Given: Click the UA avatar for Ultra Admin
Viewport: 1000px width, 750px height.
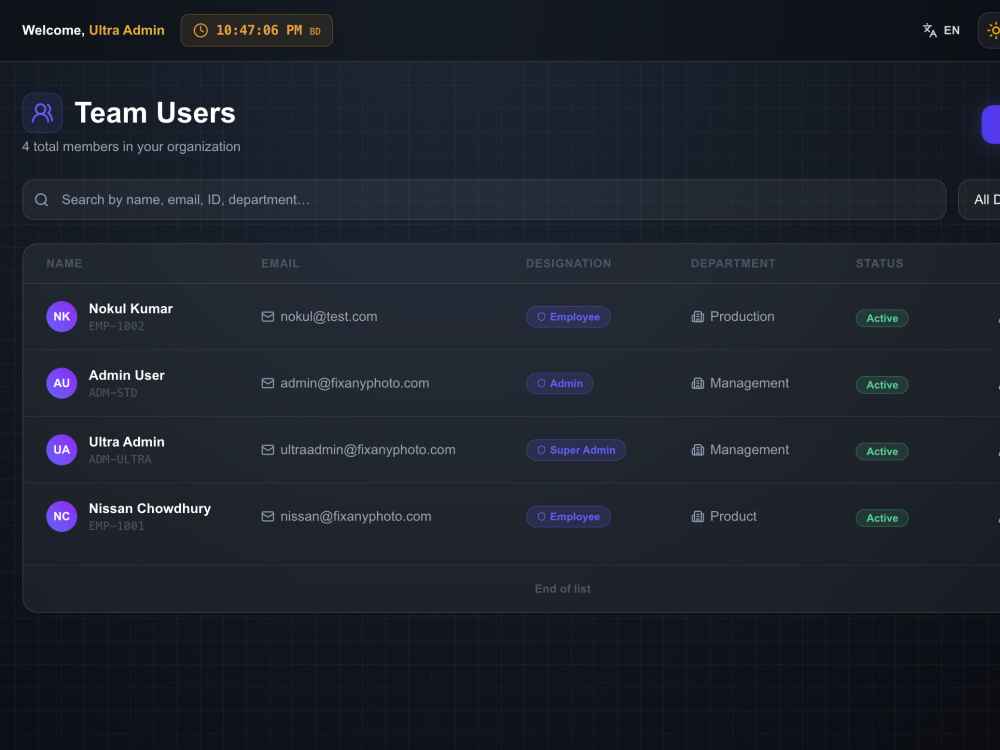Looking at the screenshot, I should (x=62, y=450).
